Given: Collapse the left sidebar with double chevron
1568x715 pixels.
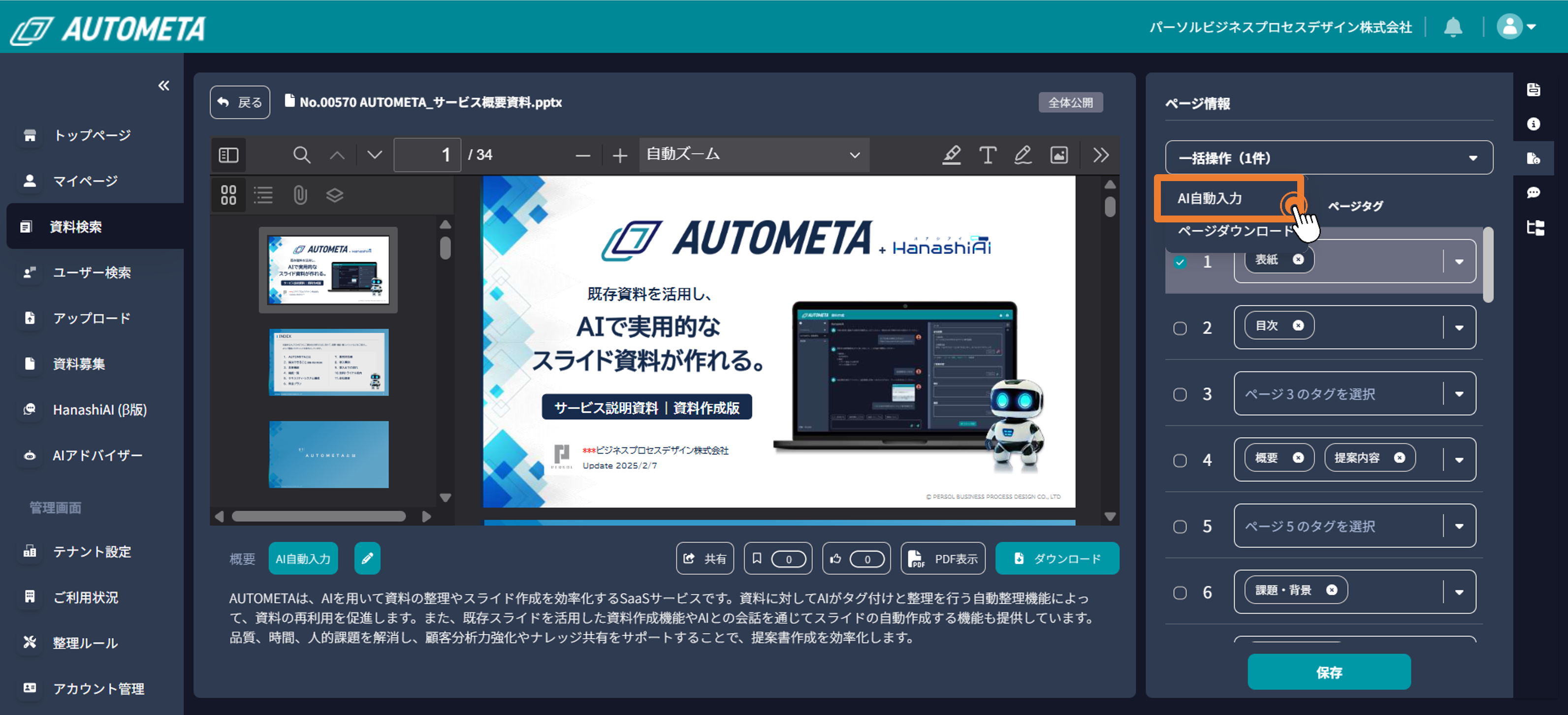Looking at the screenshot, I should point(164,86).
